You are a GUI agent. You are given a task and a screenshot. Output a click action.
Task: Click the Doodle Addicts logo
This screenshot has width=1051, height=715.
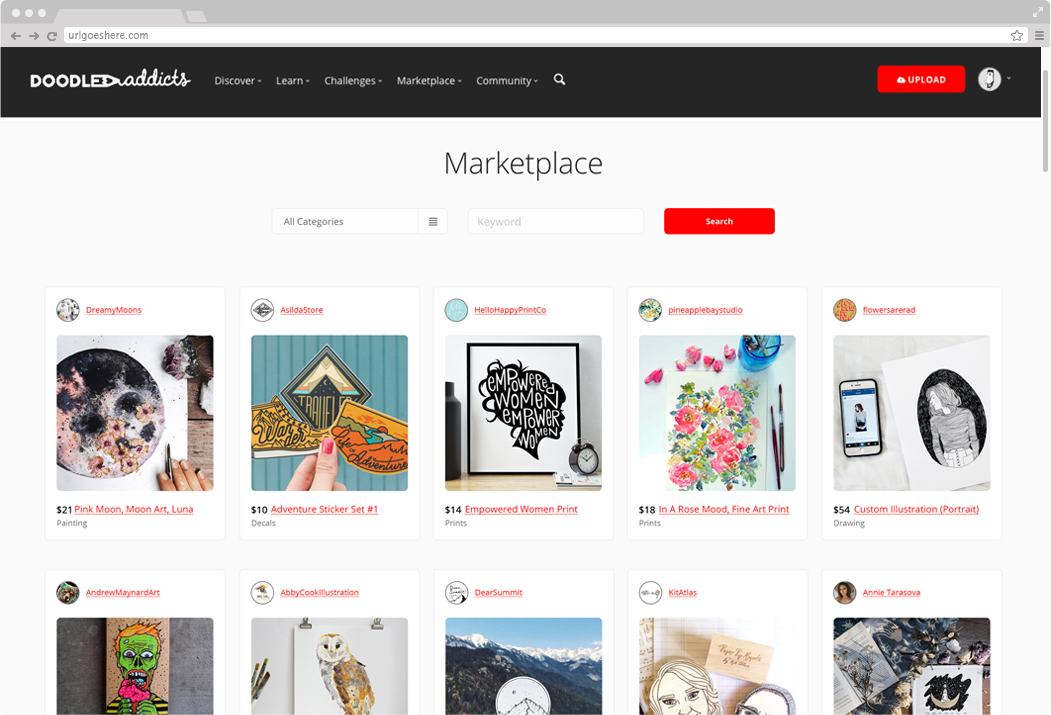(108, 80)
